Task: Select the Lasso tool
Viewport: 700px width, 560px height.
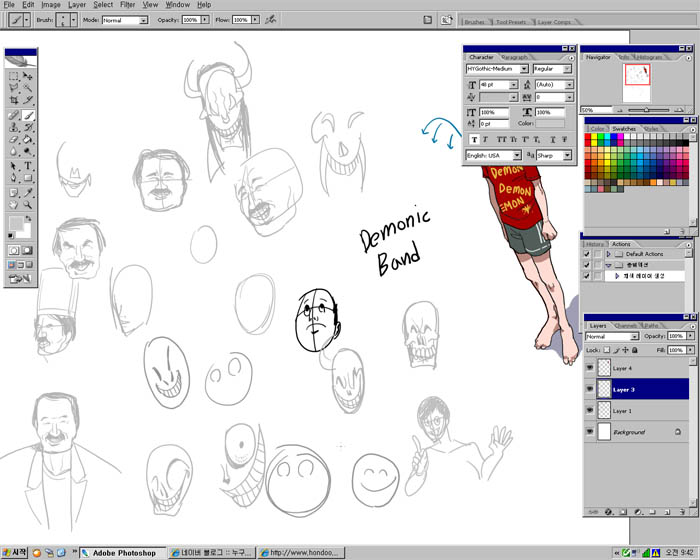Action: 14,88
